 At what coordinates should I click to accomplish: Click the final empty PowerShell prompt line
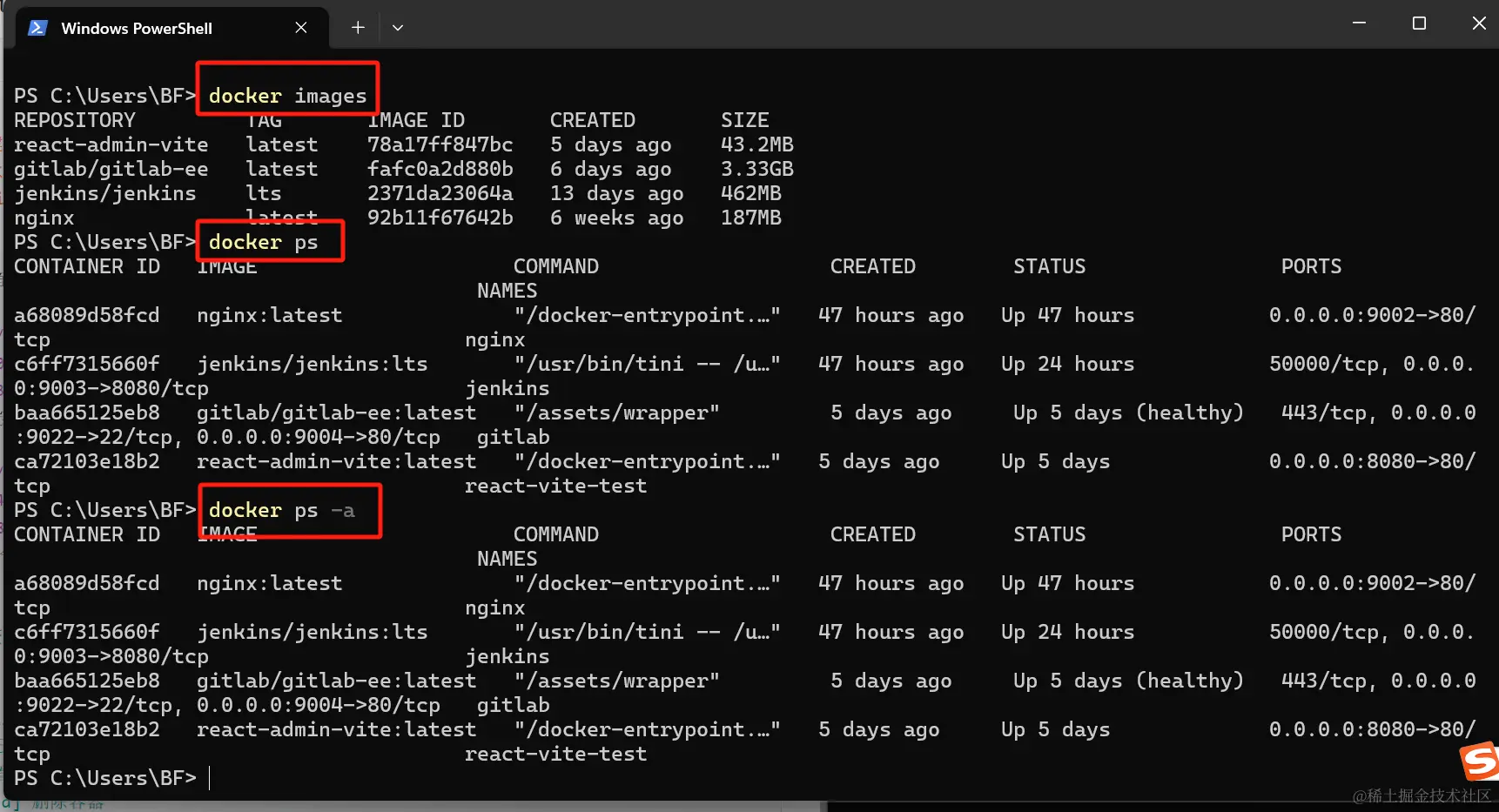[x=113, y=778]
